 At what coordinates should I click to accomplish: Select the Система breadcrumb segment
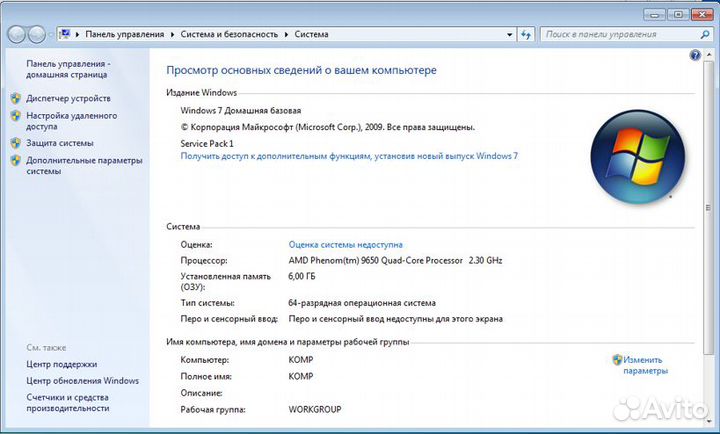click(311, 34)
